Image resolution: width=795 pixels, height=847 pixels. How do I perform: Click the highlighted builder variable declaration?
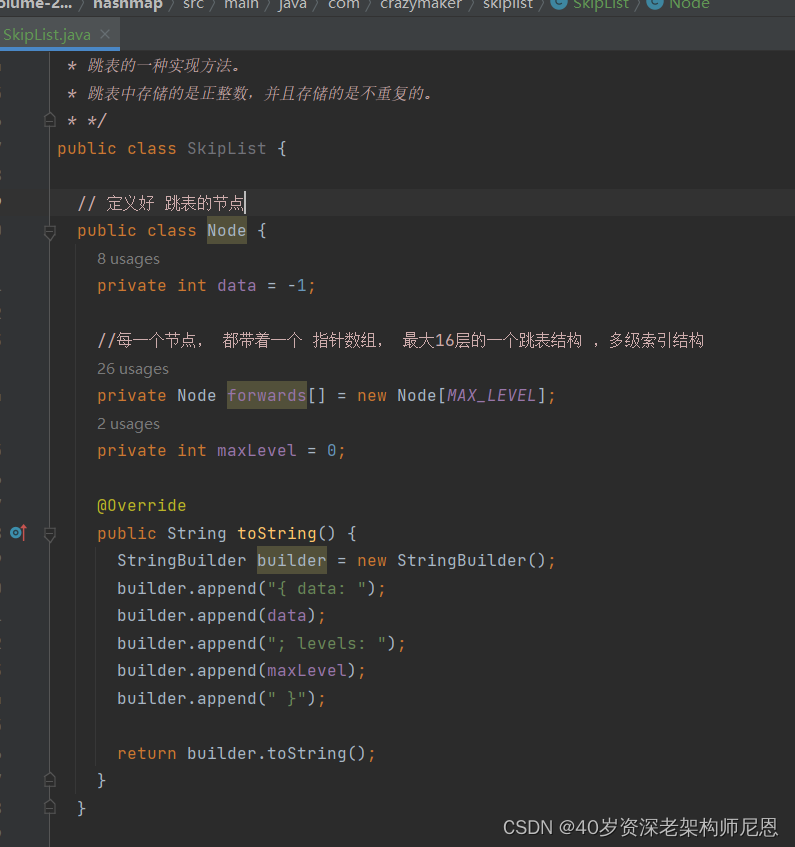[292, 560]
